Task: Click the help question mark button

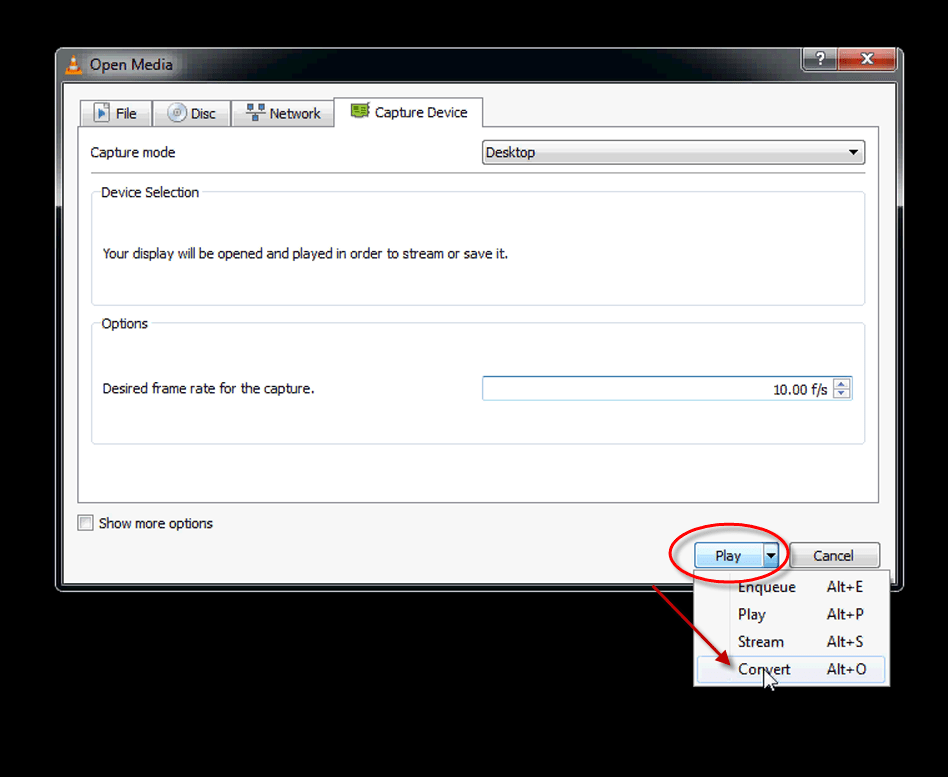Action: coord(820,59)
